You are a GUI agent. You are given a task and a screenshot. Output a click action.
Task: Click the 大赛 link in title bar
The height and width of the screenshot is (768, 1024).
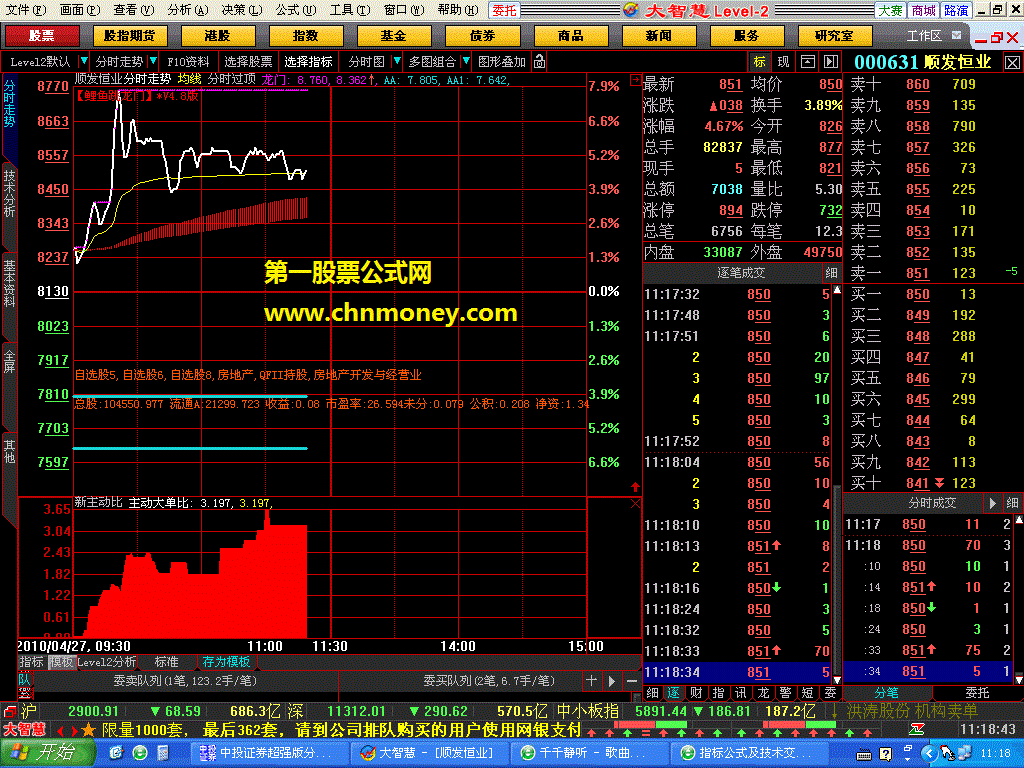pos(890,10)
